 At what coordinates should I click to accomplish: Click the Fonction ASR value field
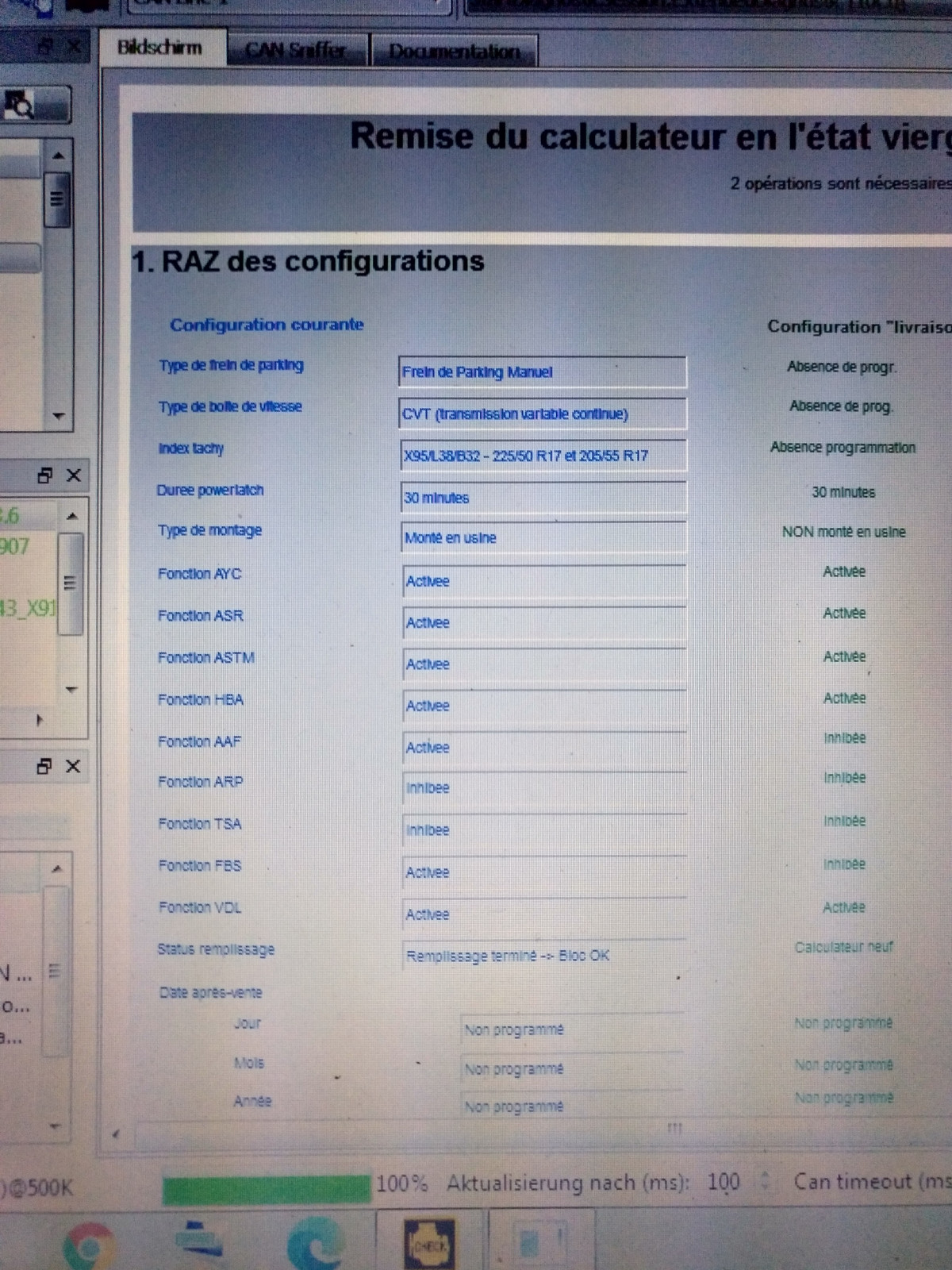pos(544,622)
